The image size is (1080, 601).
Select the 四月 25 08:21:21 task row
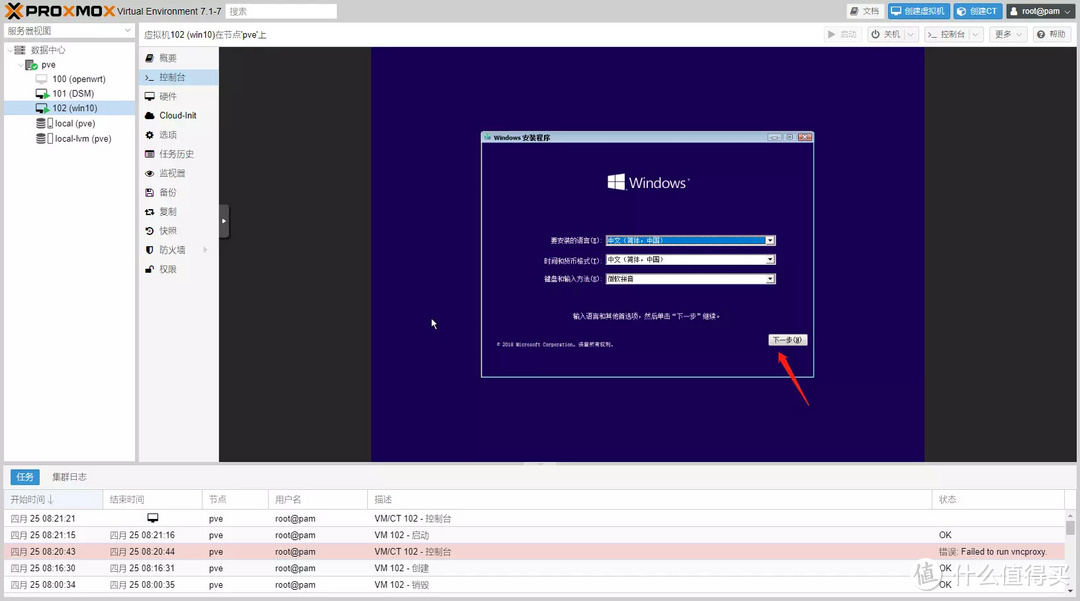click(534, 518)
